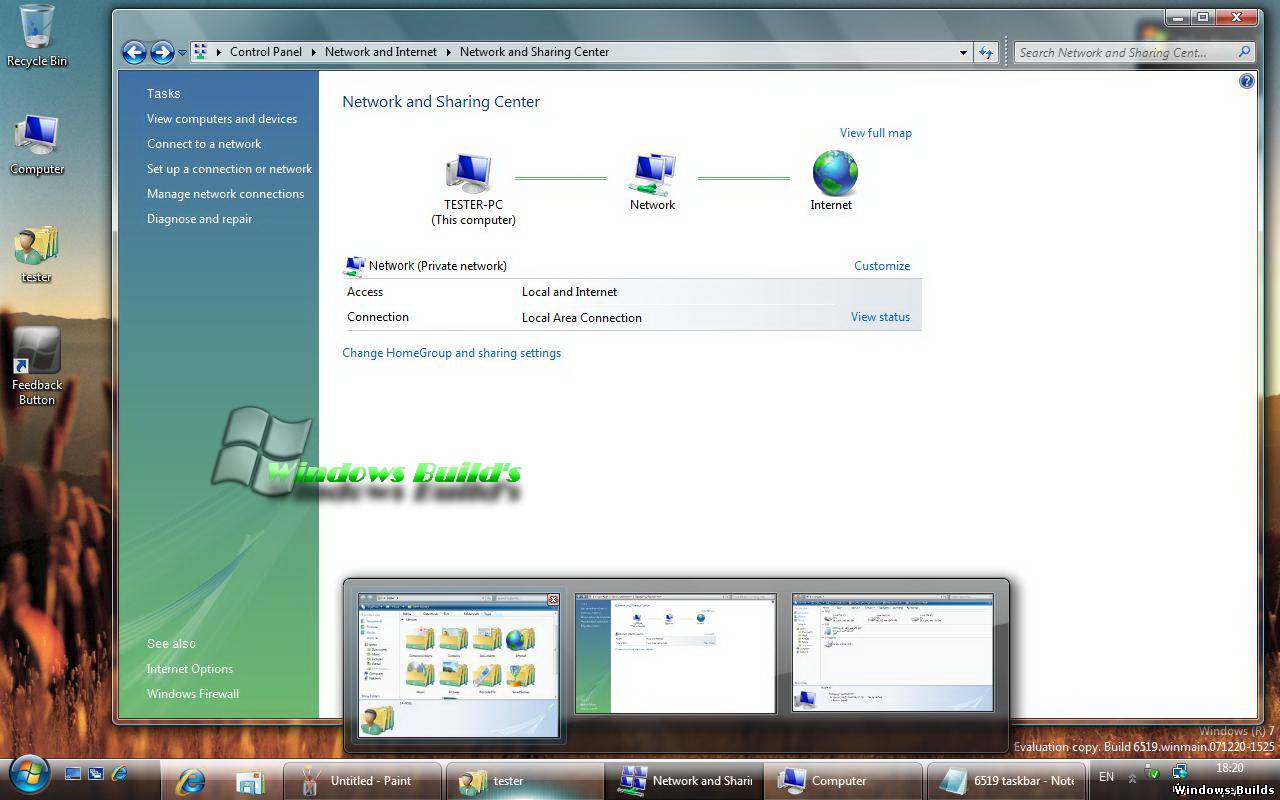View status of Local Area Connection

880,317
